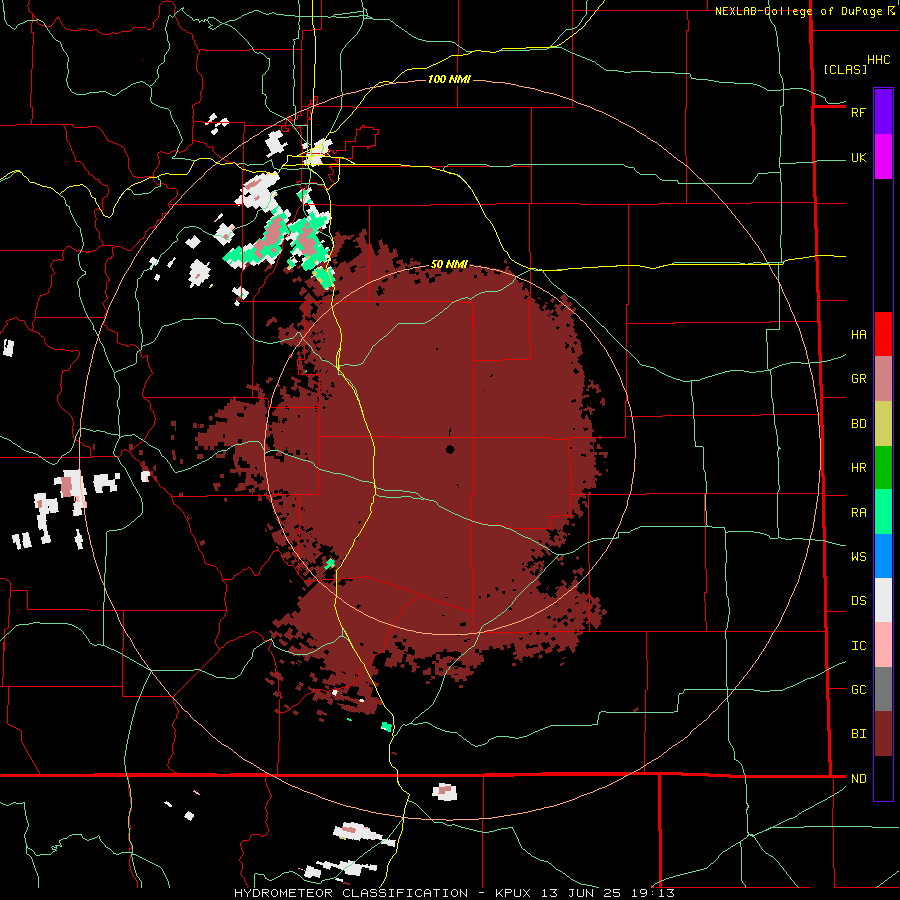Click the HR legend label

858,468
